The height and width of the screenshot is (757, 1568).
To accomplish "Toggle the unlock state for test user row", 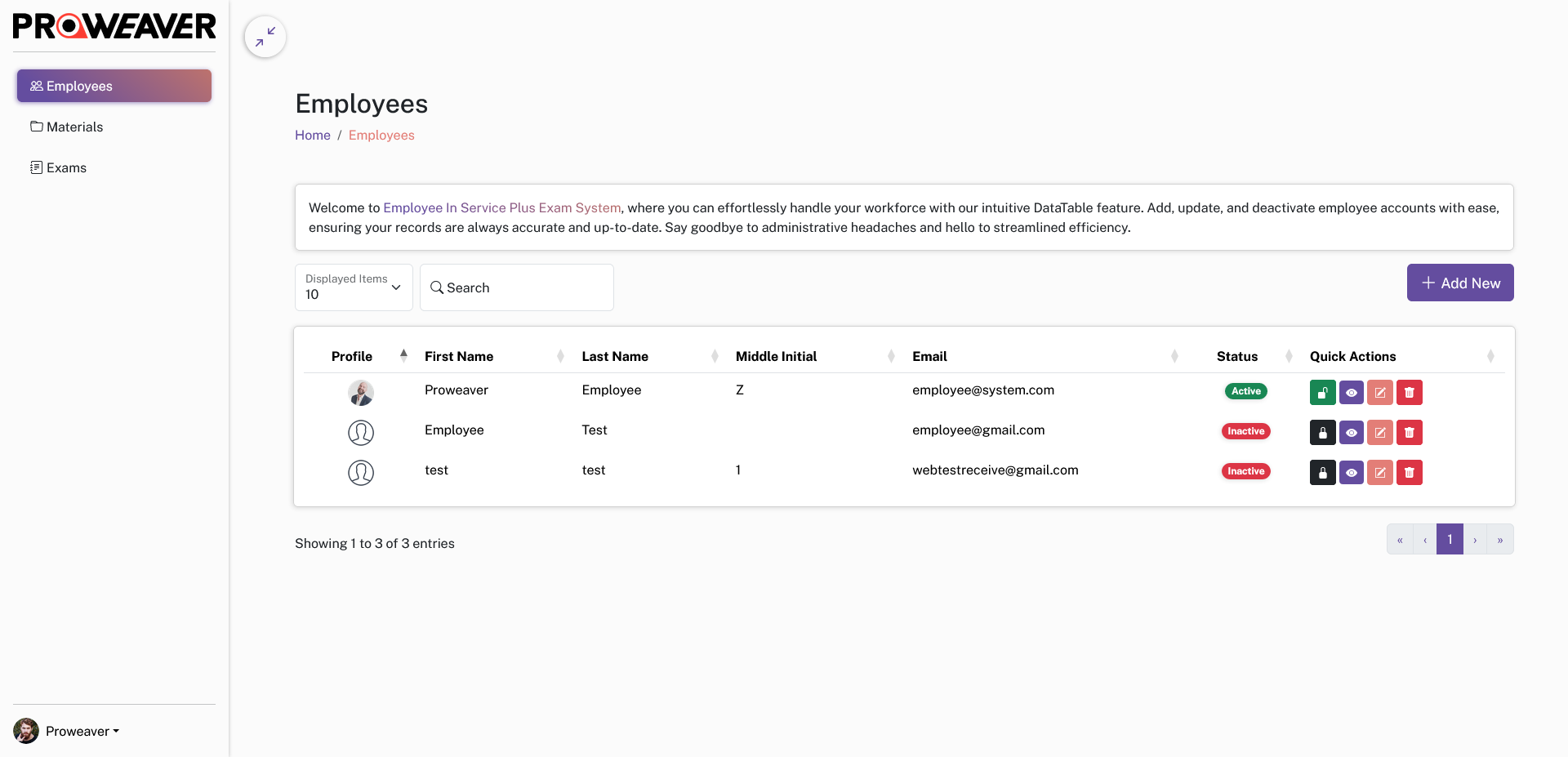I will [1323, 473].
